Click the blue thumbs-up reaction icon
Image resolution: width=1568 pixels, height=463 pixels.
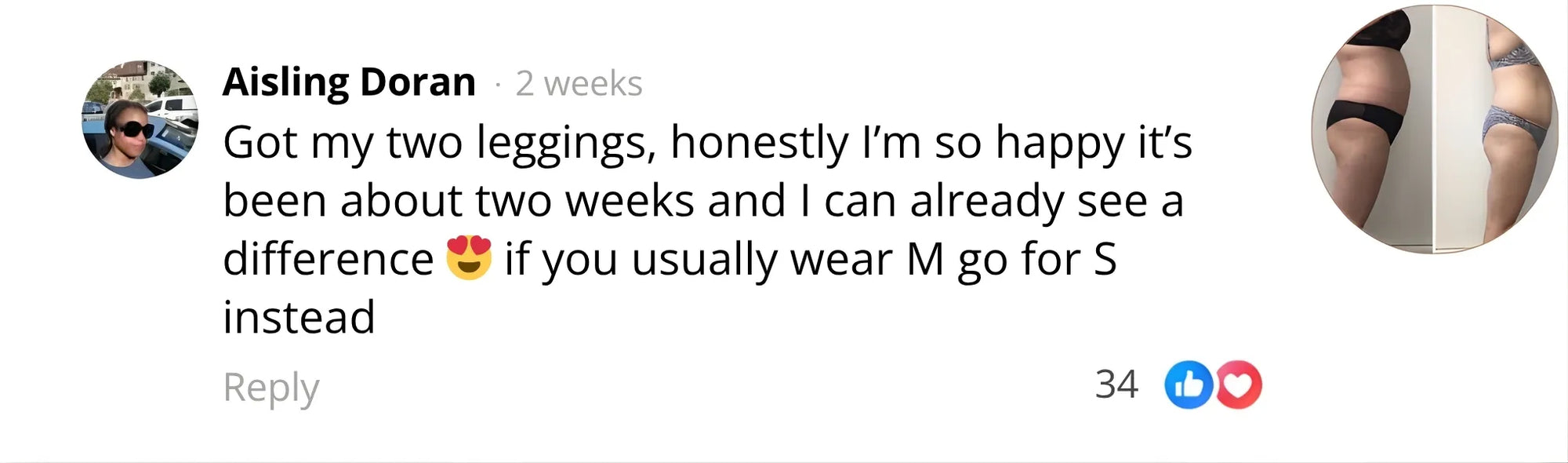click(1188, 385)
